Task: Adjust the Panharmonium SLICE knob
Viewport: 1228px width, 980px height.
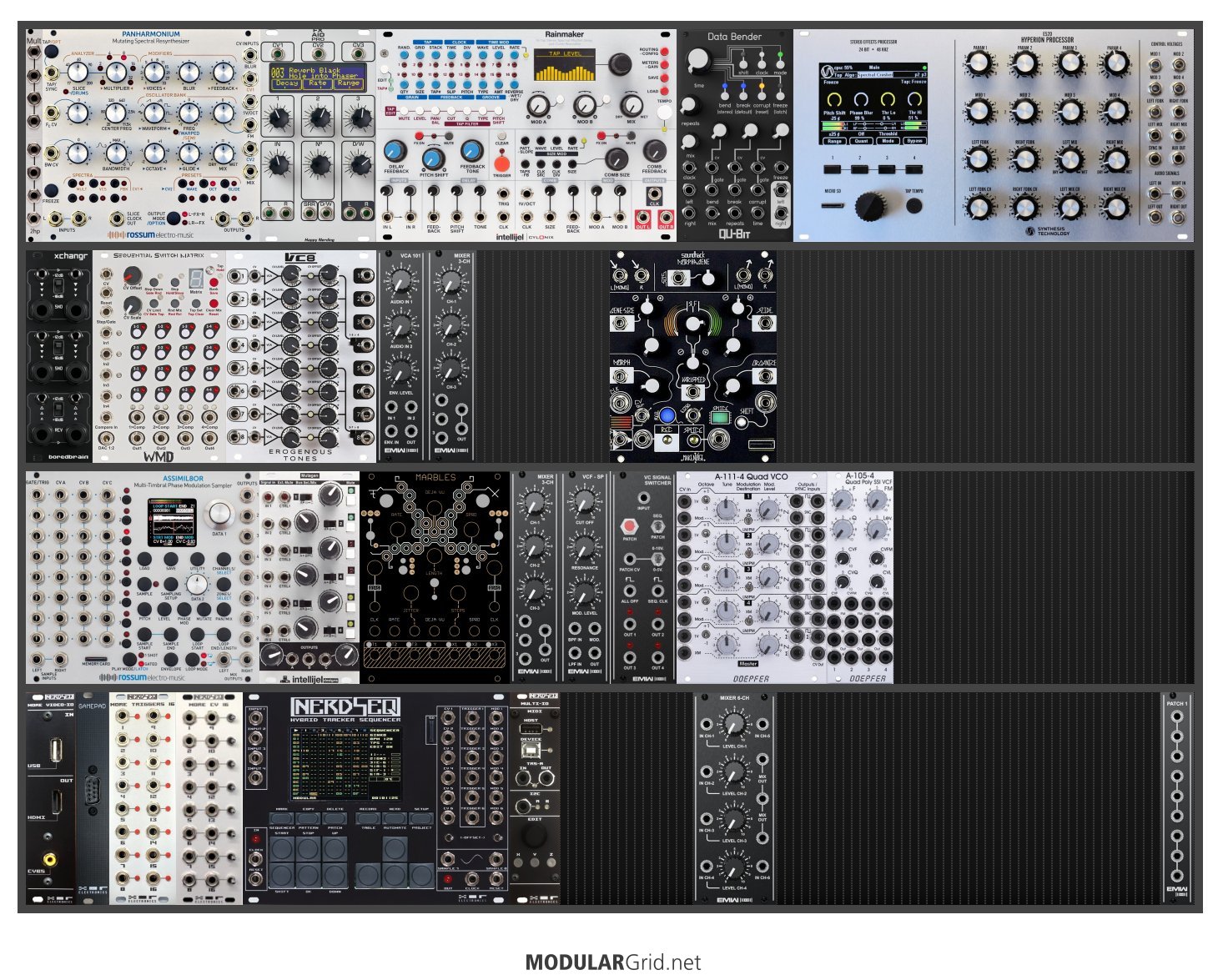Action: point(78,73)
